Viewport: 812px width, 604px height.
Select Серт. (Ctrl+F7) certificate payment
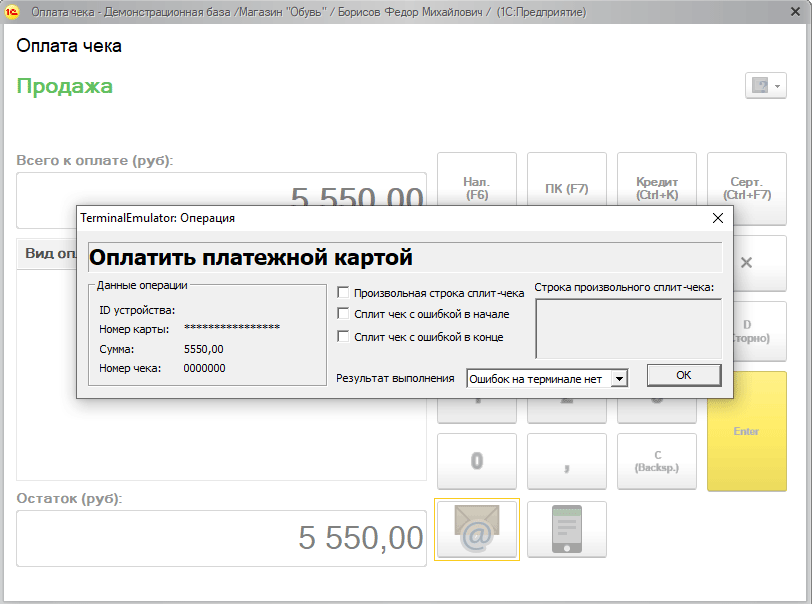(x=746, y=180)
